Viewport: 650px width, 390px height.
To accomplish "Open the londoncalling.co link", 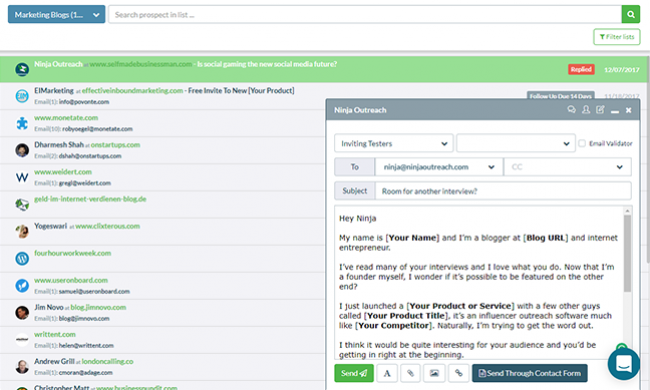I will (107, 361).
